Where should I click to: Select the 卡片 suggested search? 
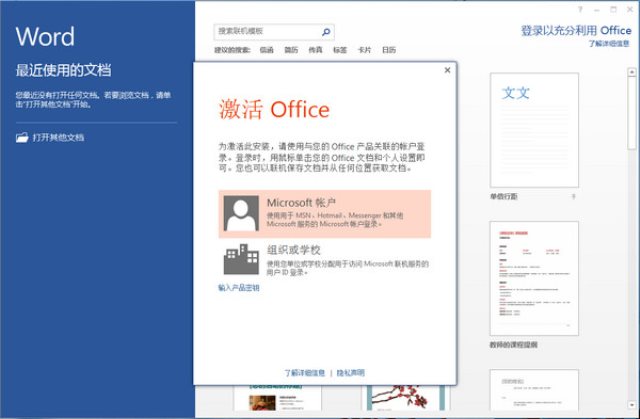364,50
